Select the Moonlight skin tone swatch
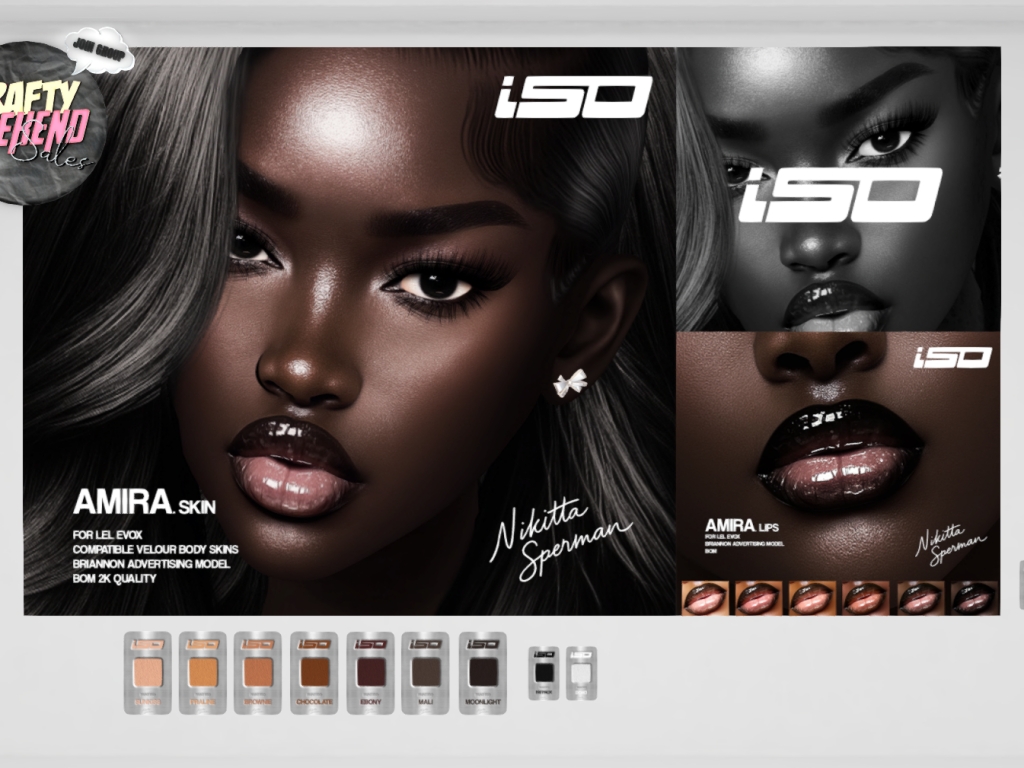This screenshot has width=1024, height=768. [483, 673]
